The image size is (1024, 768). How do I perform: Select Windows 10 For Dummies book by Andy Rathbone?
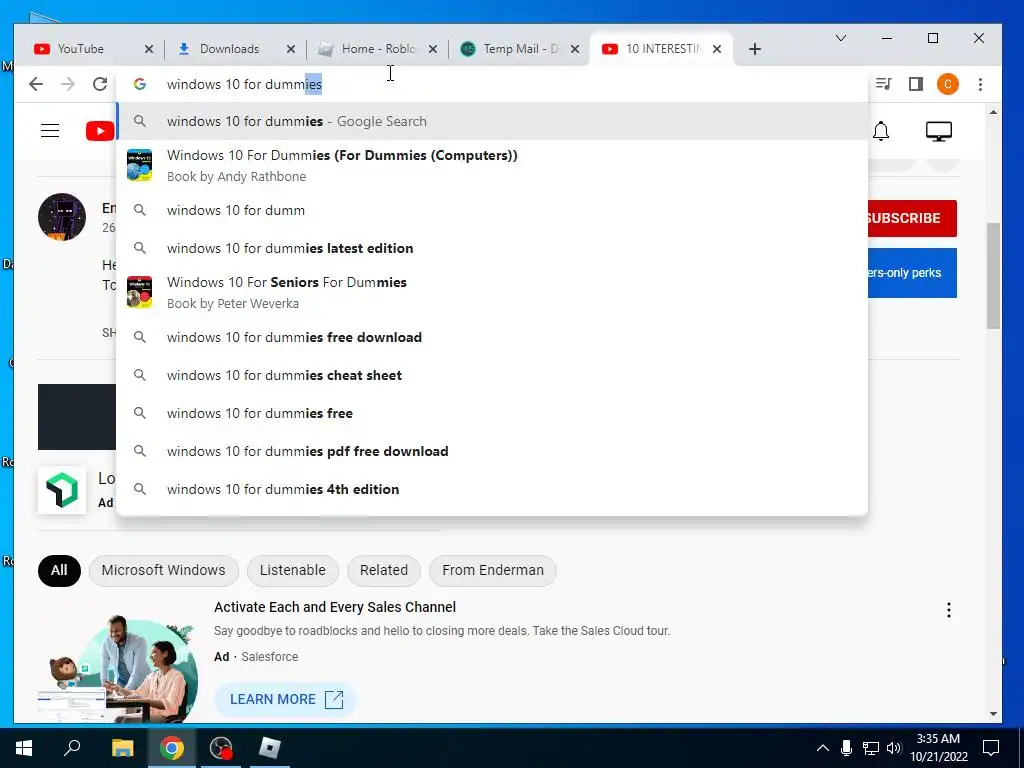(492, 165)
